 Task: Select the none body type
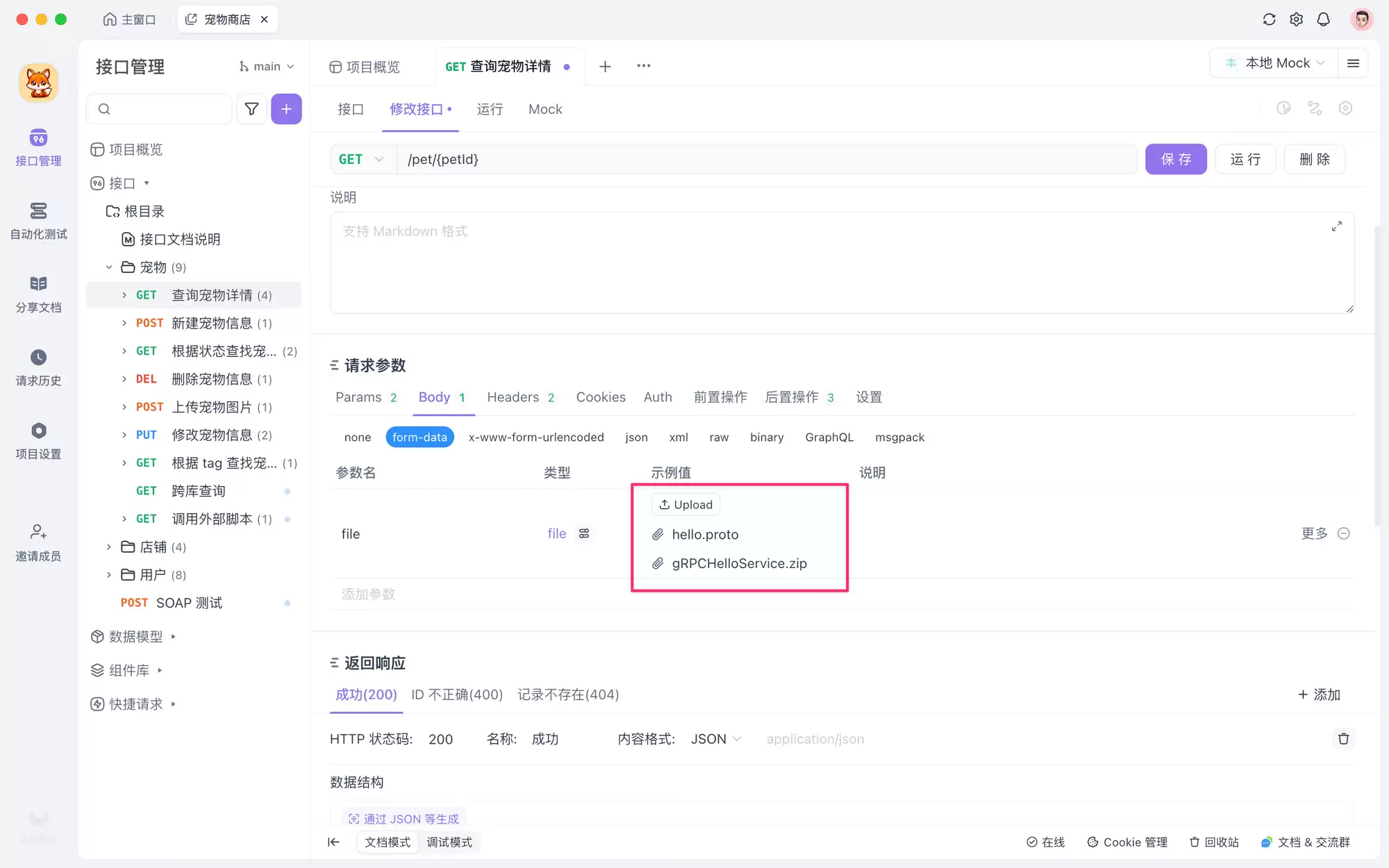pyautogui.click(x=358, y=437)
